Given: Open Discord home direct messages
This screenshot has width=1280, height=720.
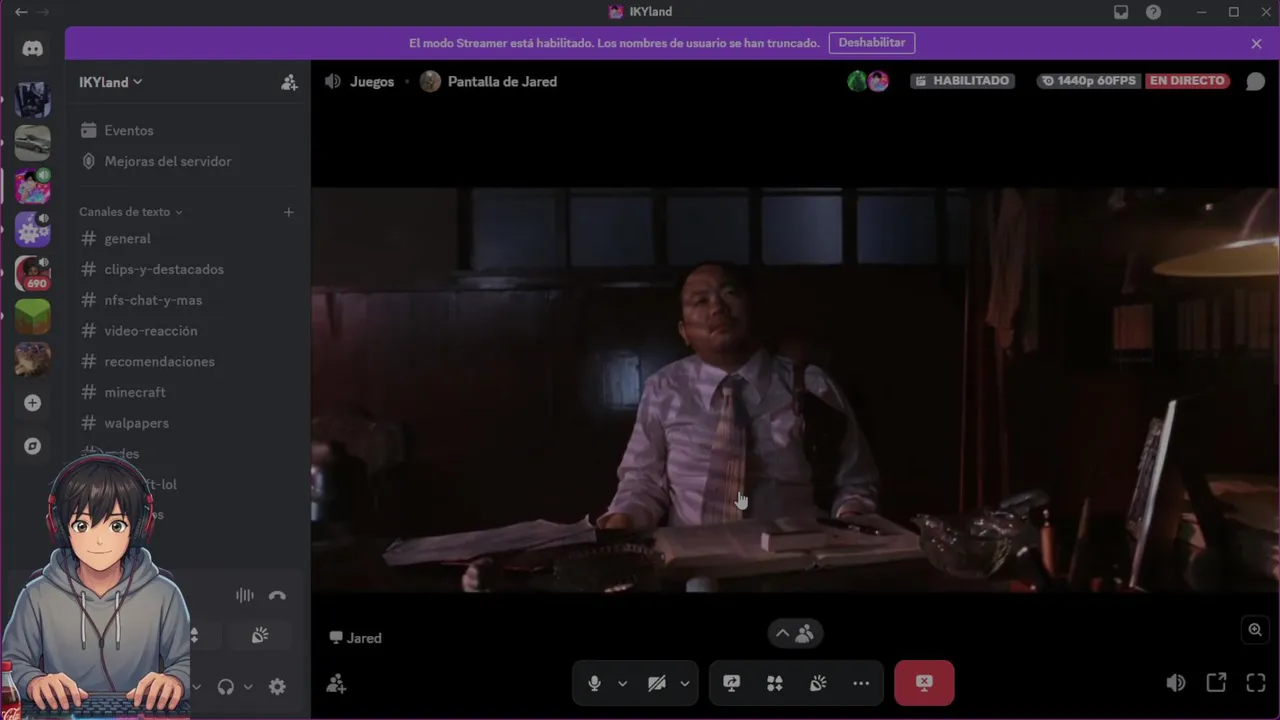Looking at the screenshot, I should 32,48.
